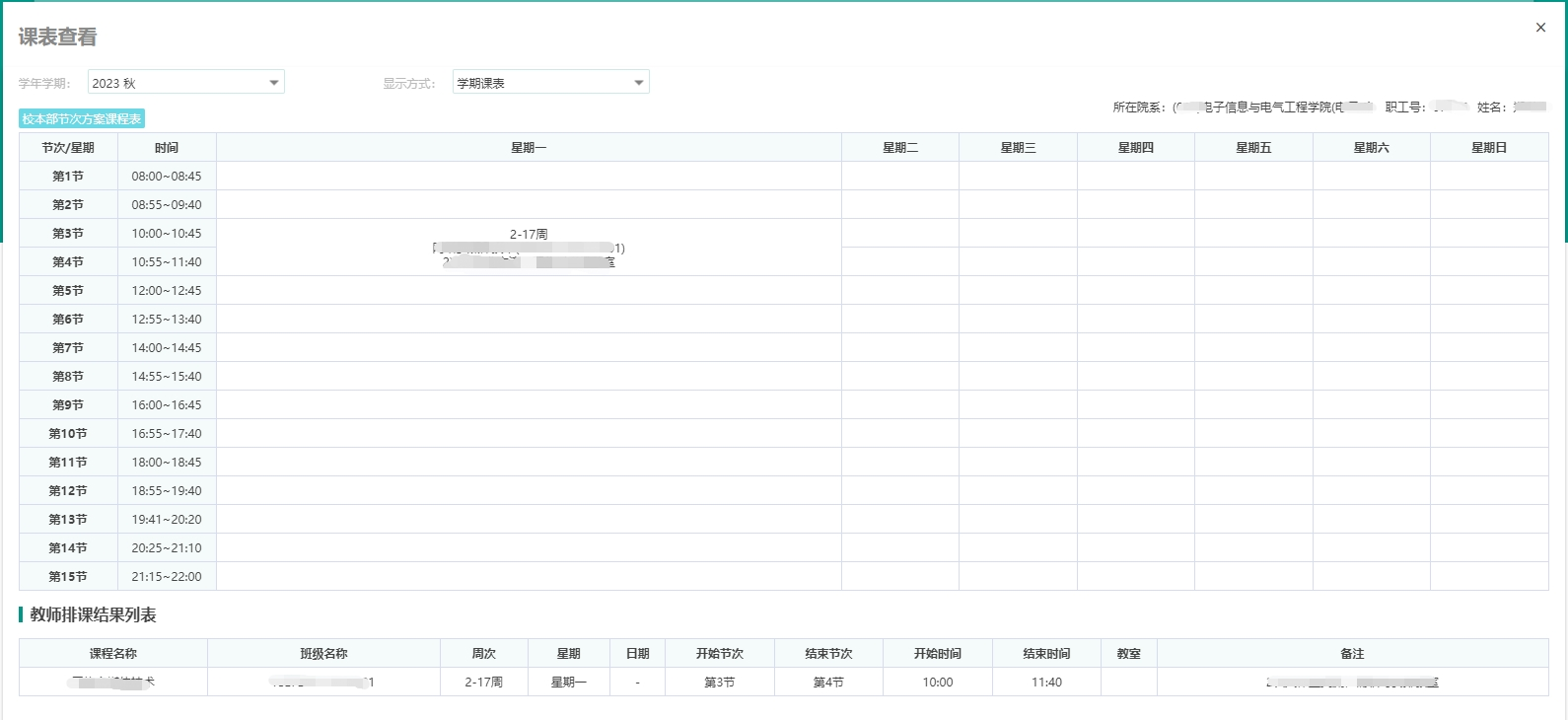Select the 第14节 row label
The height and width of the screenshot is (720, 1568).
[x=68, y=547]
